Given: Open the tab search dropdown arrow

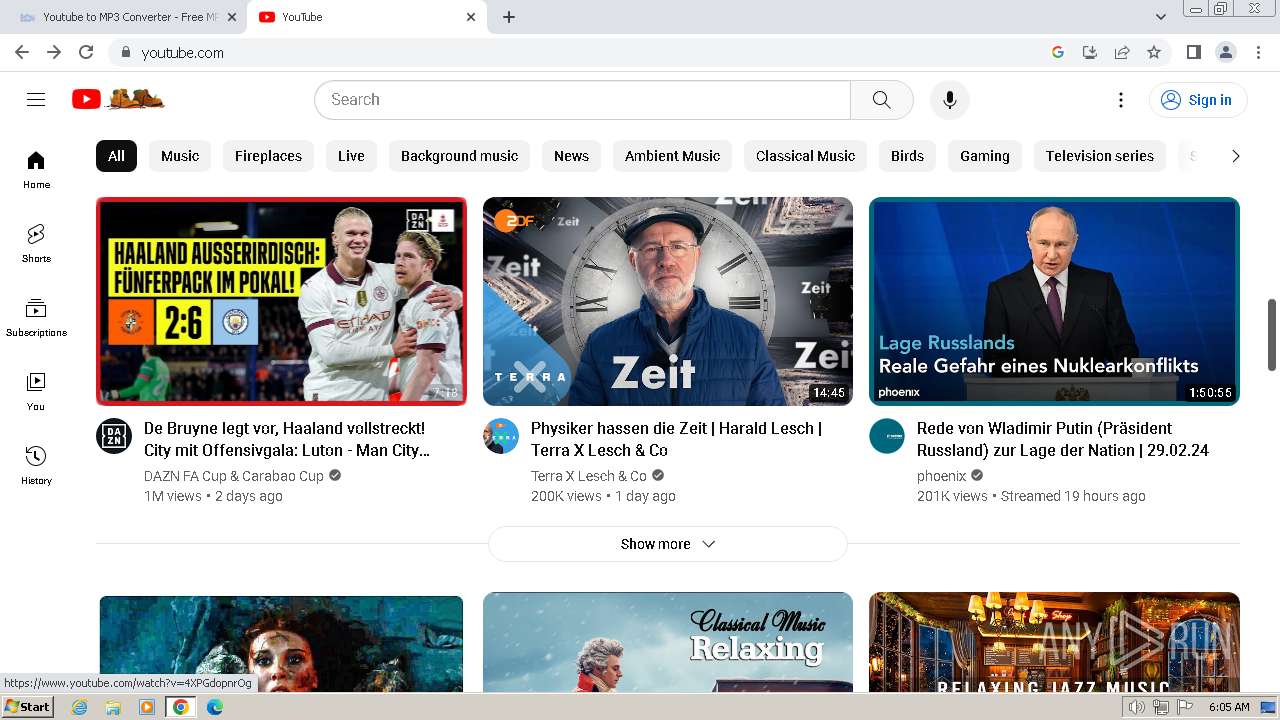Looking at the screenshot, I should [1161, 17].
